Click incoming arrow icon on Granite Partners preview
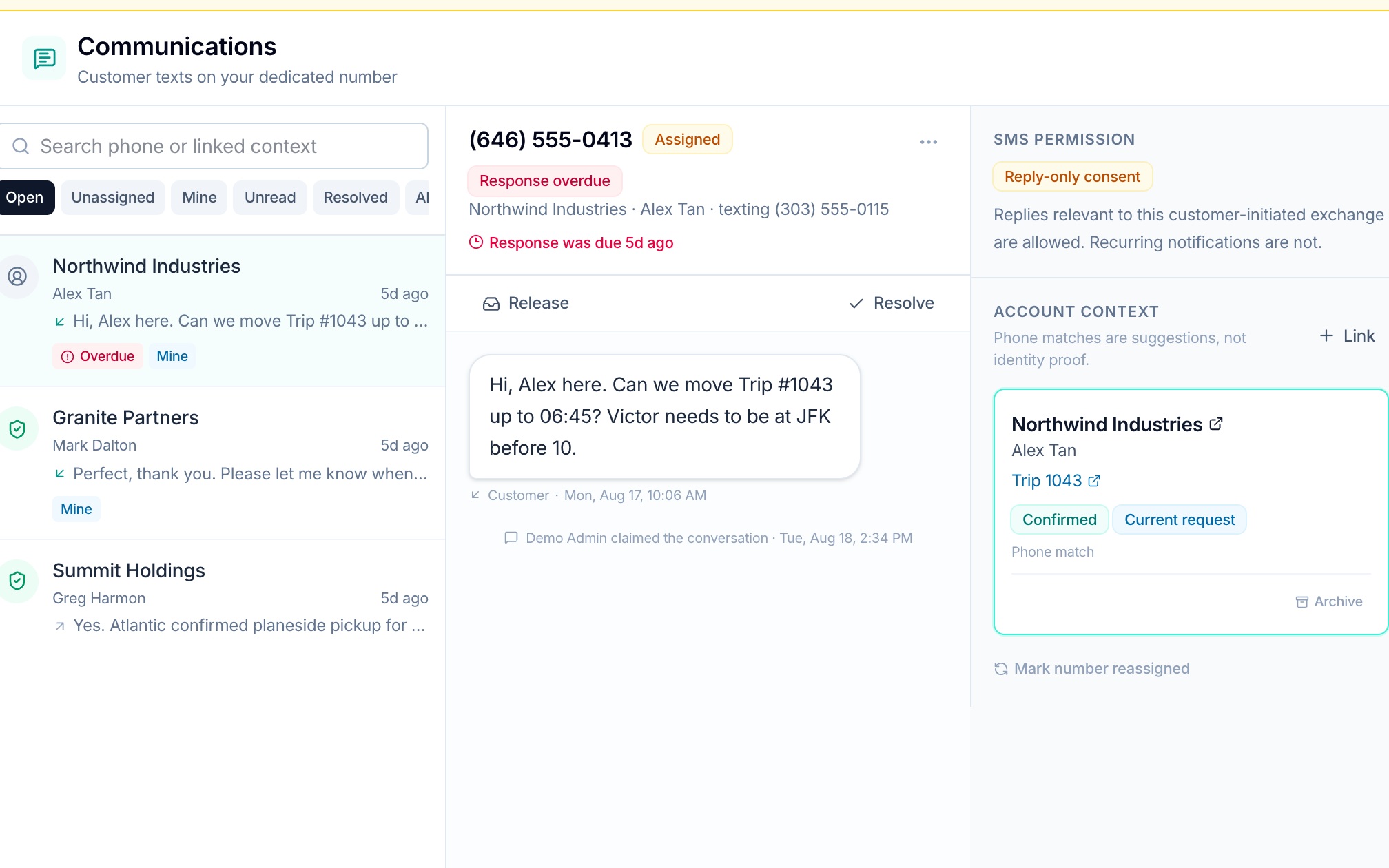The image size is (1389, 868). point(60,473)
